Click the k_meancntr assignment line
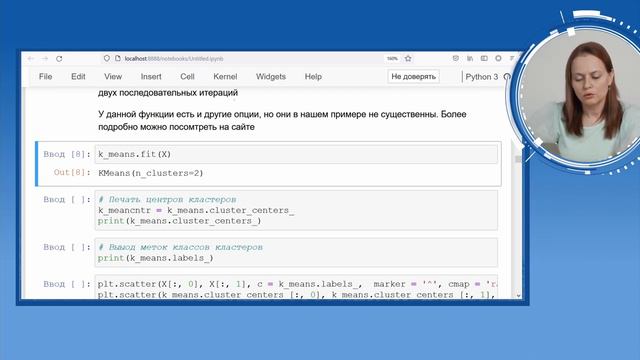Screen dimensions: 640x360 (x=196, y=210)
